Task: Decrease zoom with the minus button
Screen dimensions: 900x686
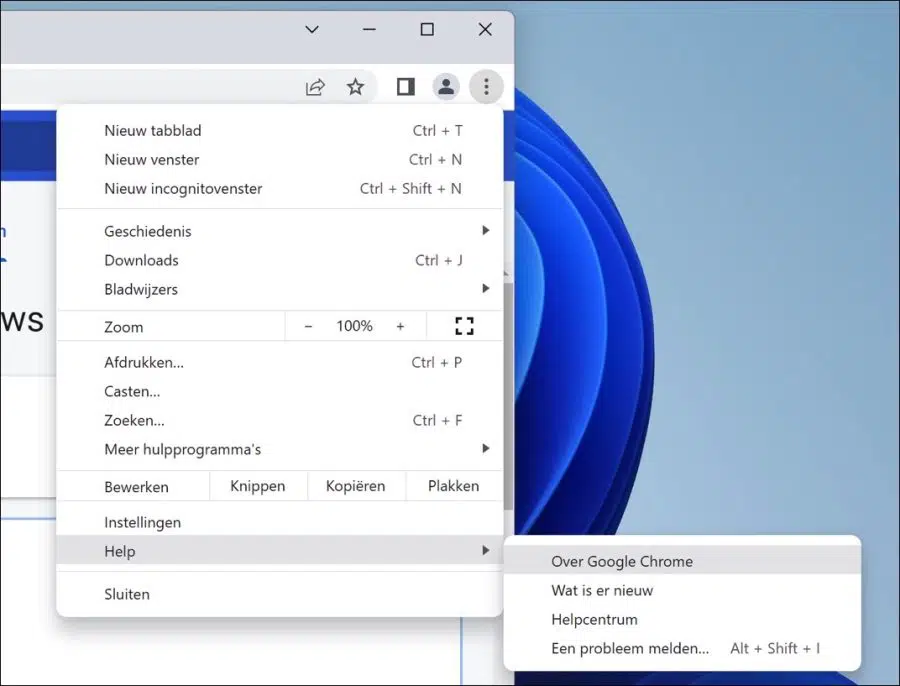Action: coord(308,327)
